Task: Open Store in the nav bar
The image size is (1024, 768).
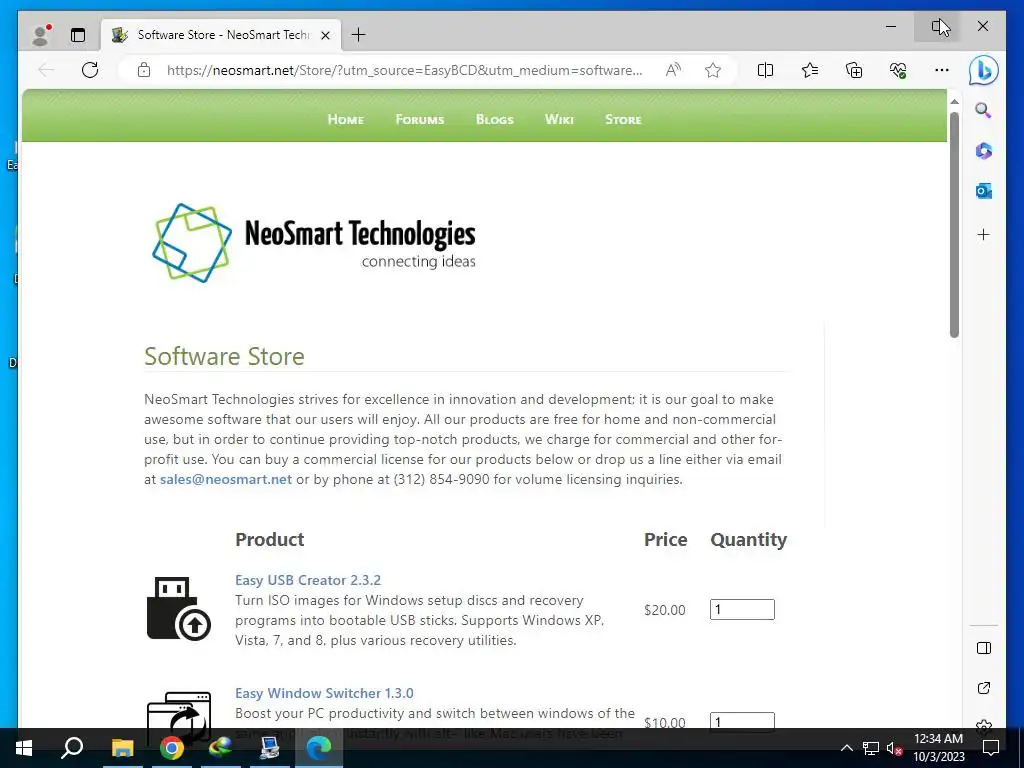Action: coord(623,120)
